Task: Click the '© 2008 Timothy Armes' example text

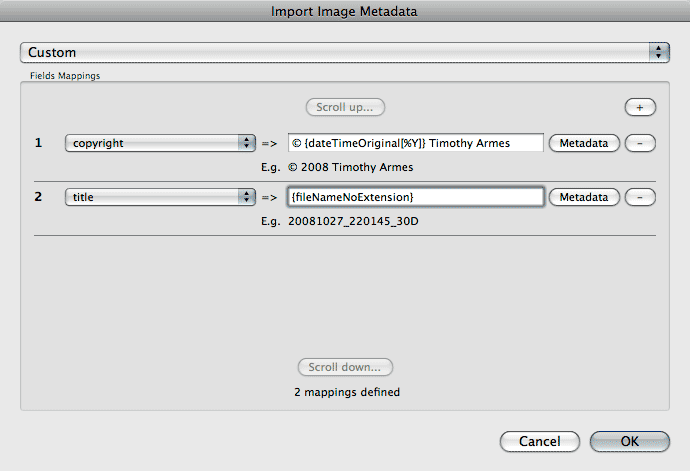Action: [x=350, y=167]
